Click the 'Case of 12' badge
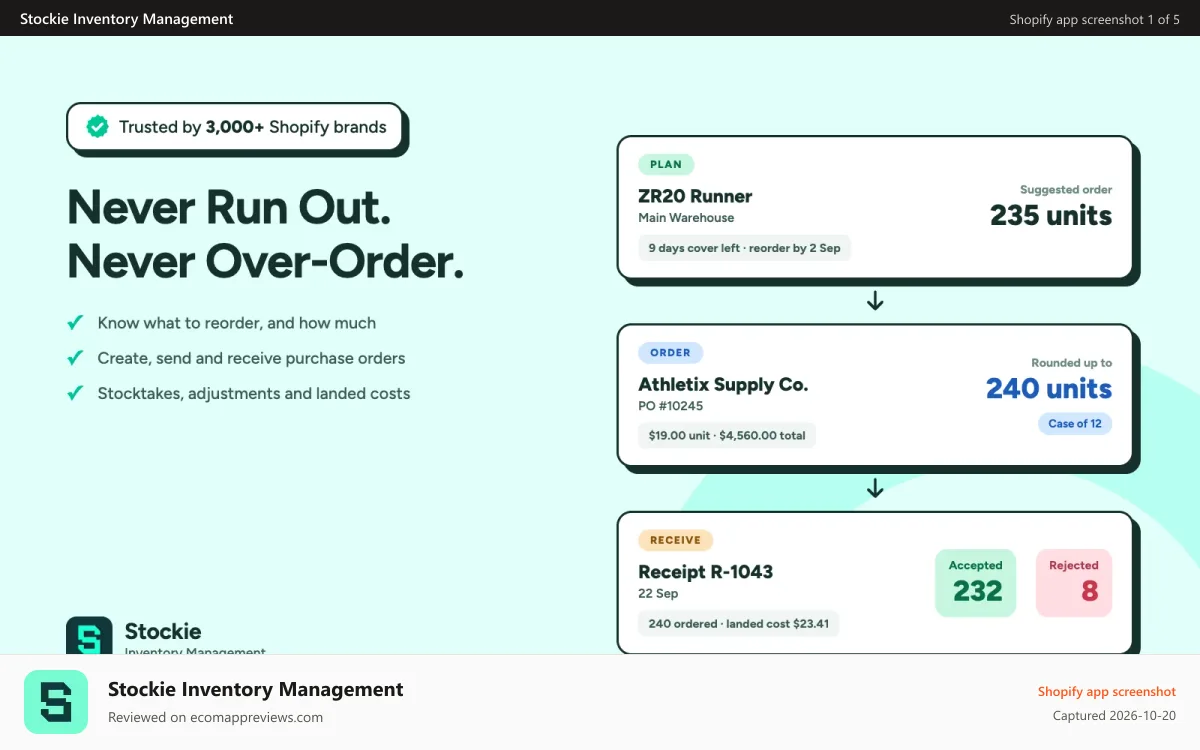The width and height of the screenshot is (1200, 750). coord(1075,424)
